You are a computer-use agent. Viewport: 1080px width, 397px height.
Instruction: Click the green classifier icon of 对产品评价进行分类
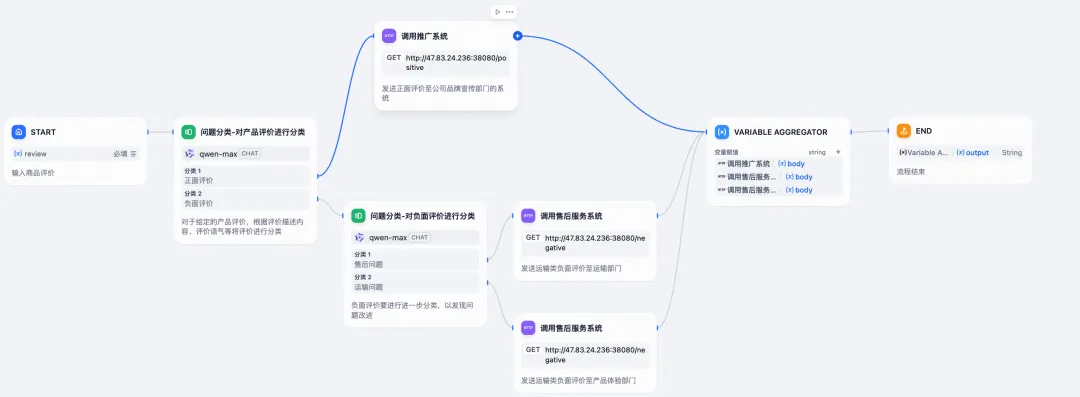click(x=189, y=132)
